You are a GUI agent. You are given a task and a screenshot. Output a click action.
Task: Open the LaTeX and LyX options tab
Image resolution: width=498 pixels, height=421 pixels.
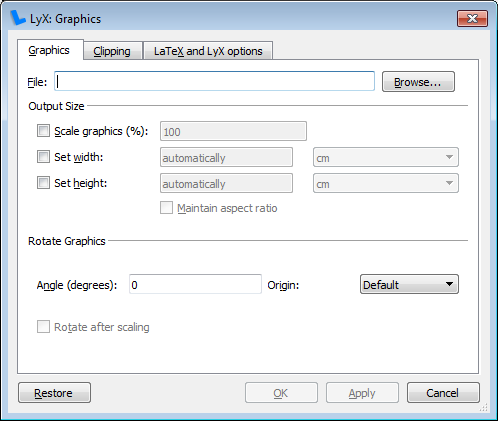coord(208,51)
